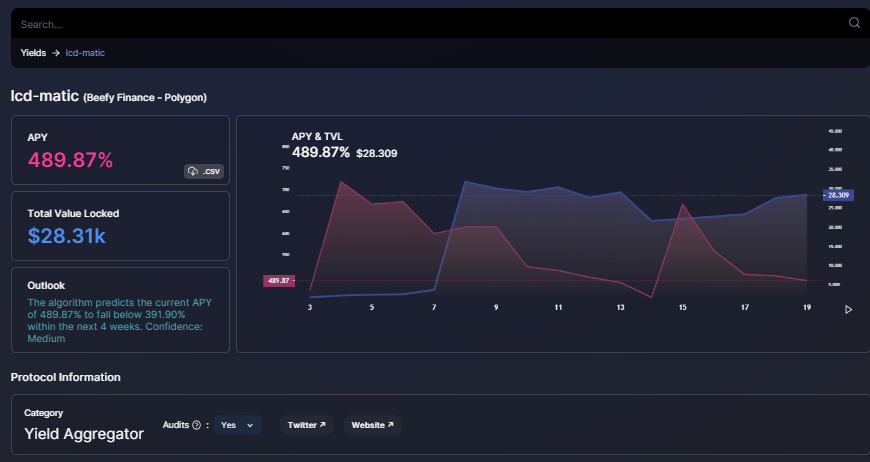The image size is (870, 462).
Task: Select the day 15 APY peak on chart
Action: click(682, 205)
